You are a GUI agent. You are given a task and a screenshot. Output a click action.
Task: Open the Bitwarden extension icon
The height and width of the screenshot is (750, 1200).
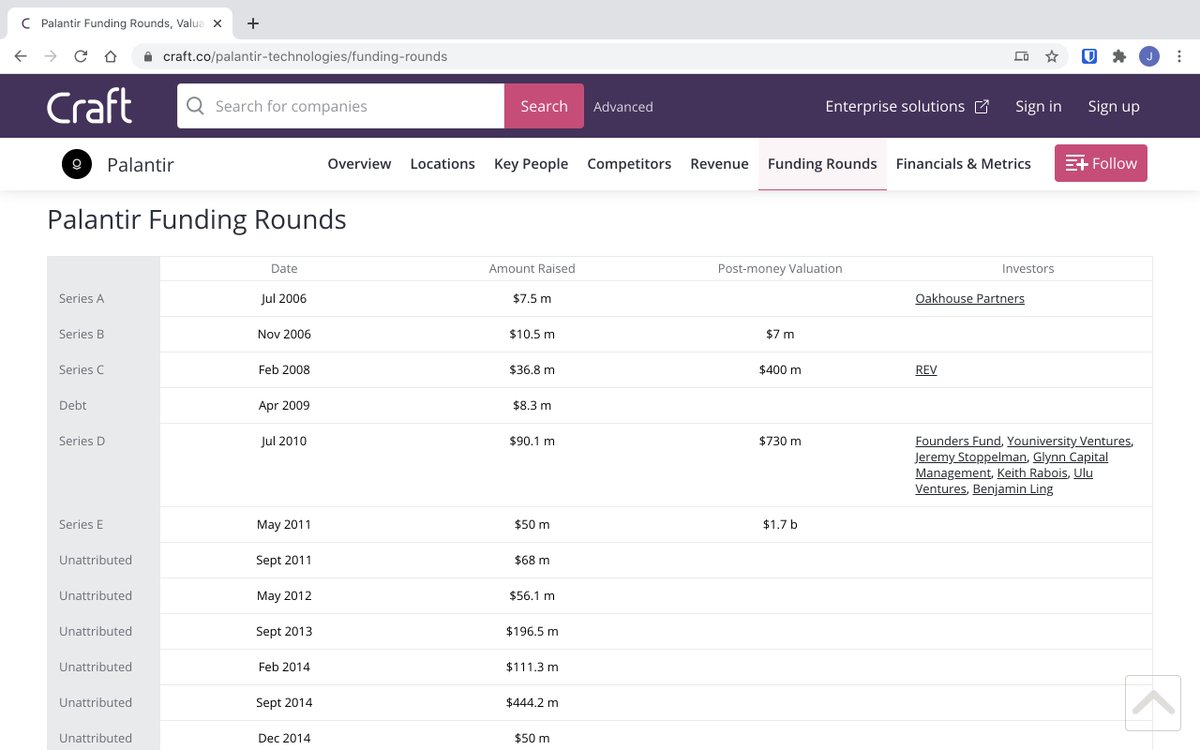(1090, 57)
